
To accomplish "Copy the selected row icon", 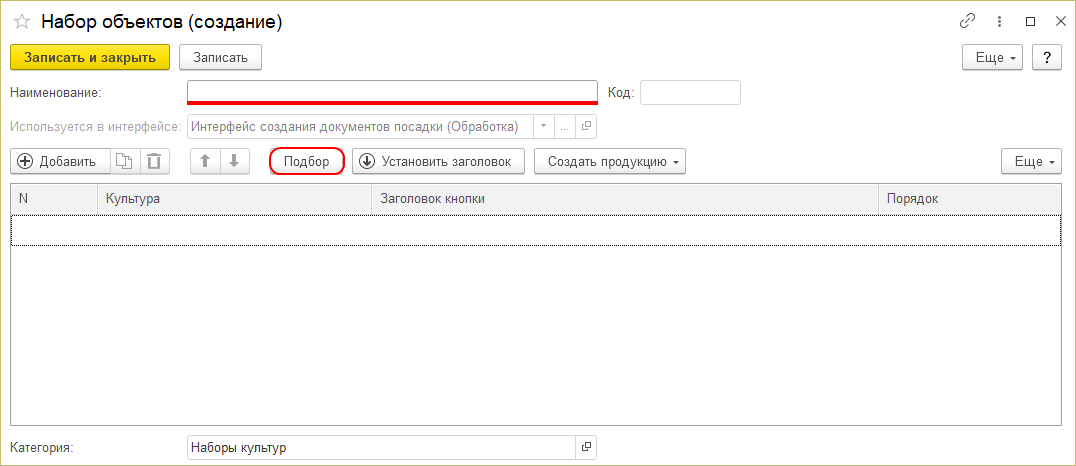I will tap(124, 161).
